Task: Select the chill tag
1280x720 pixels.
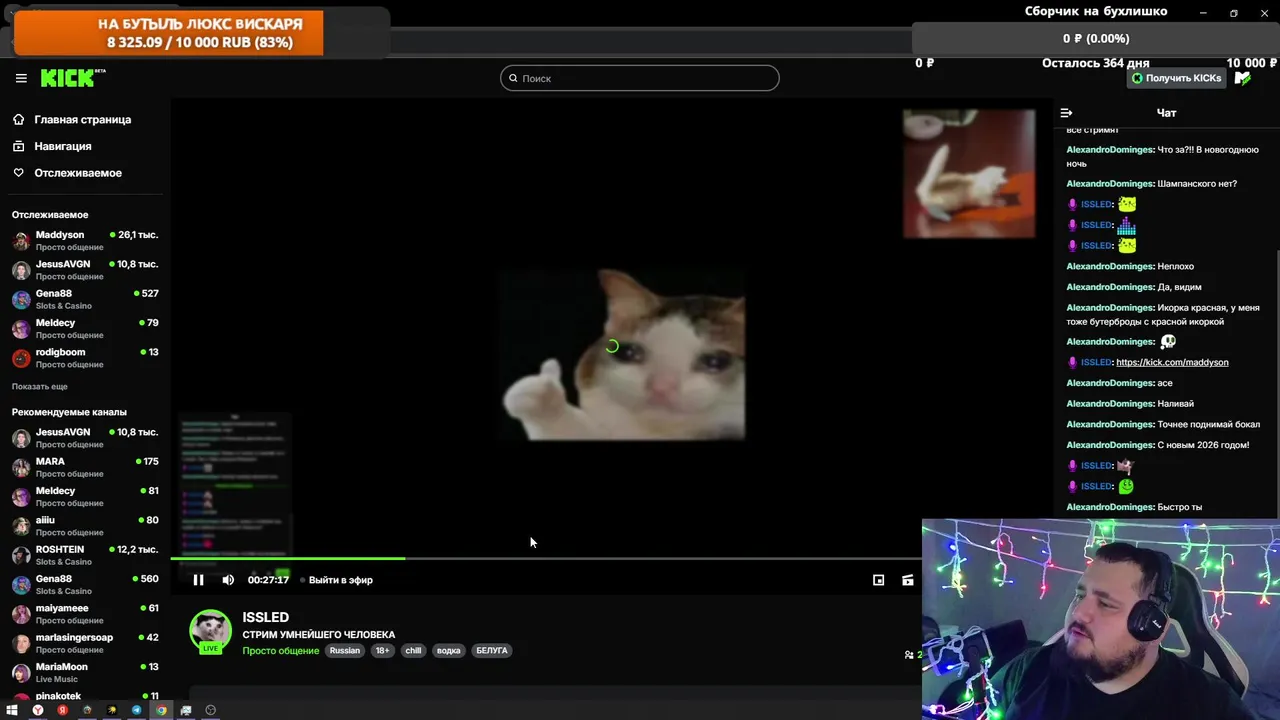Action: (x=413, y=650)
